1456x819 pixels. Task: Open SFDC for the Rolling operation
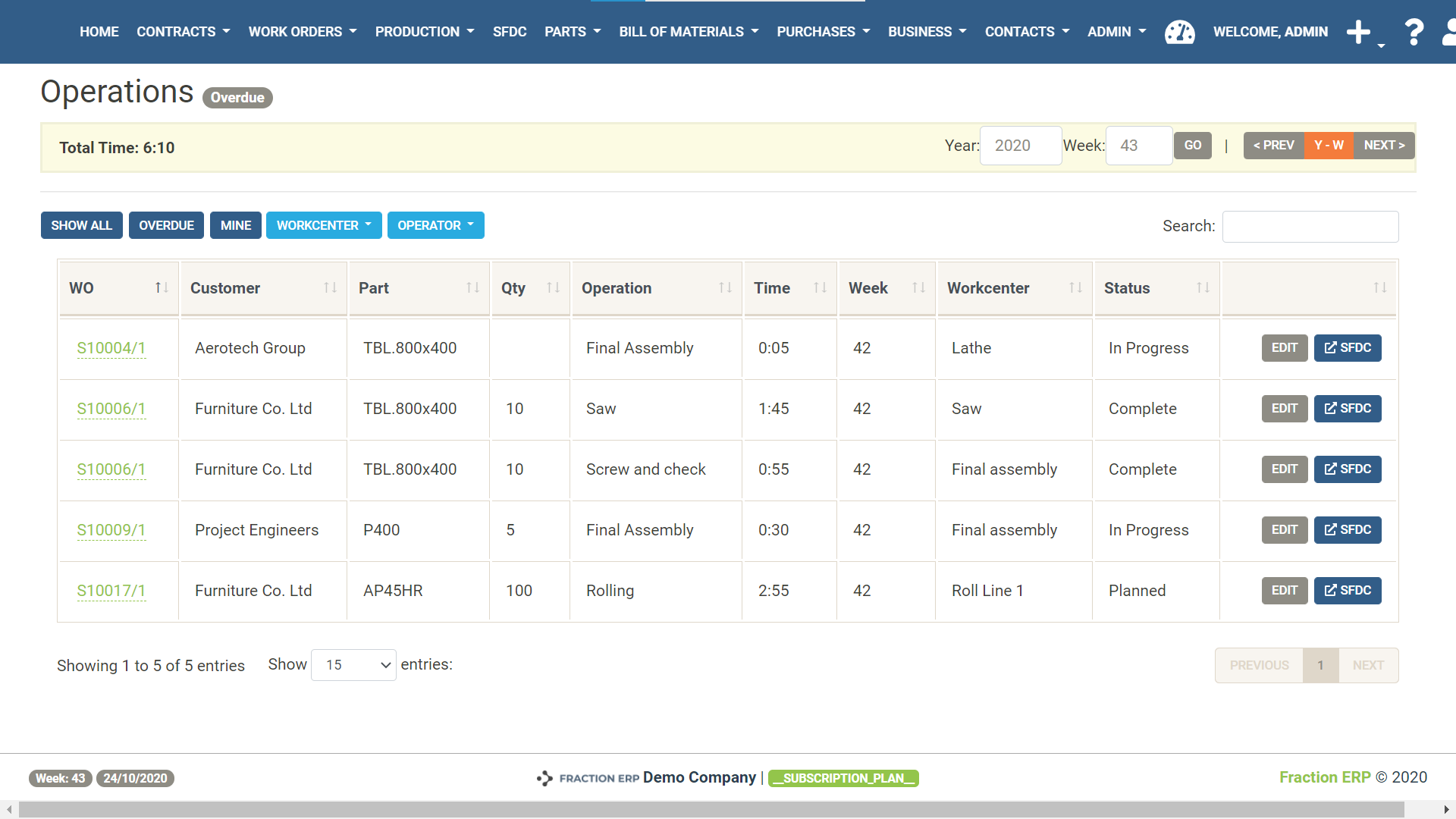click(1347, 591)
